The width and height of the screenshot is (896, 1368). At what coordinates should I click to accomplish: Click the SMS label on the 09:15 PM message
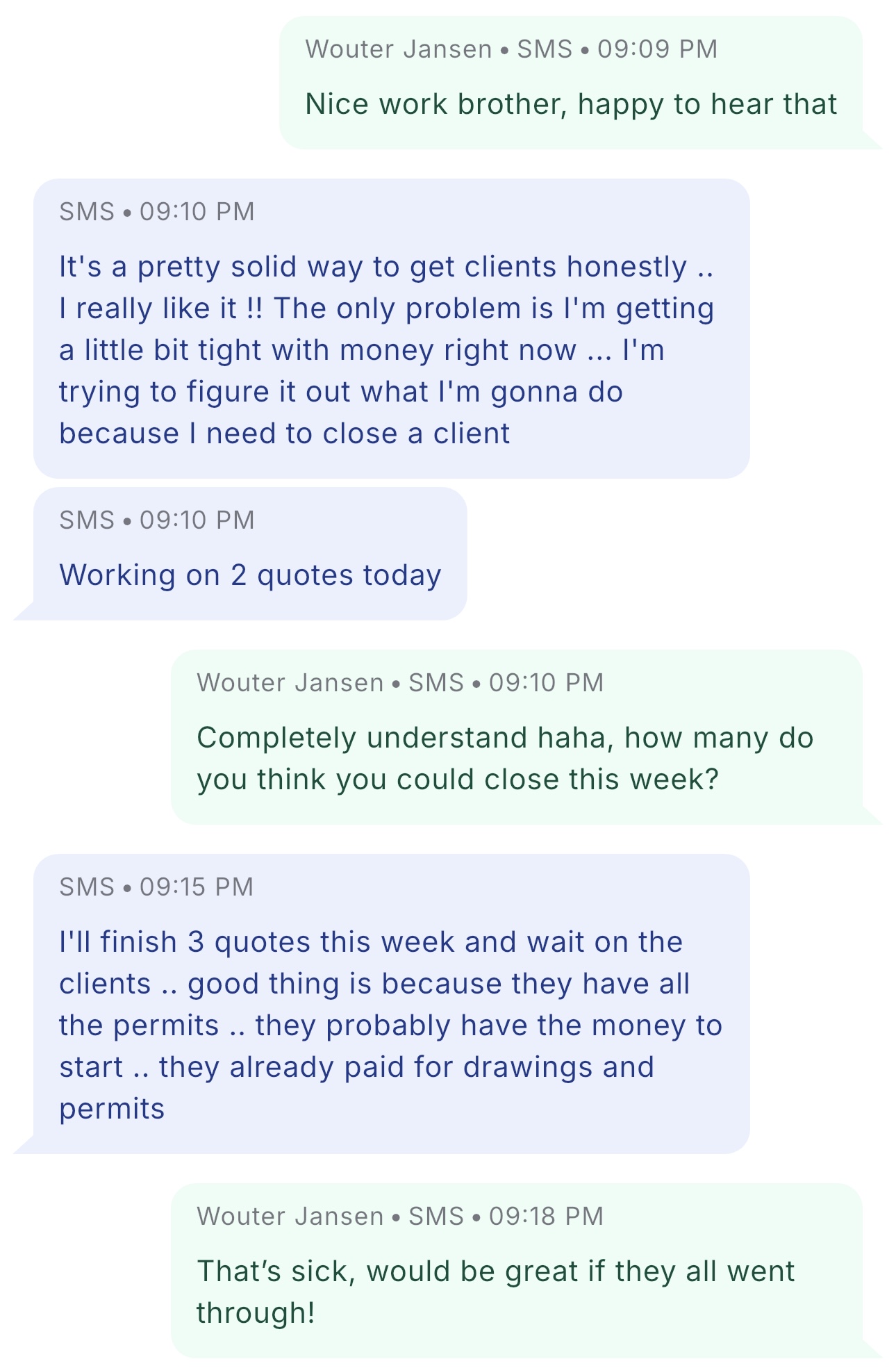click(x=87, y=887)
